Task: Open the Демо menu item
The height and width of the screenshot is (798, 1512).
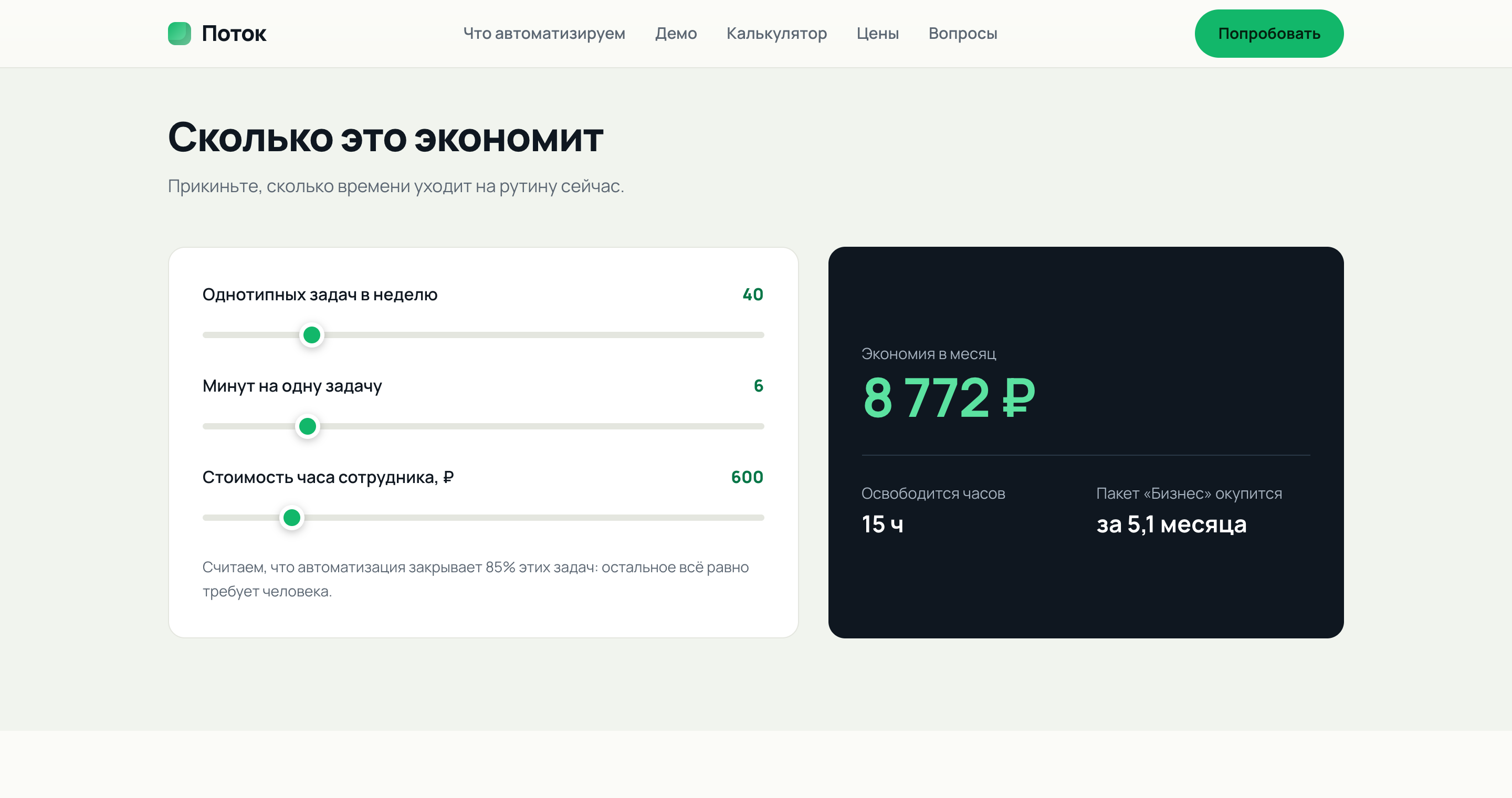Action: [x=676, y=34]
